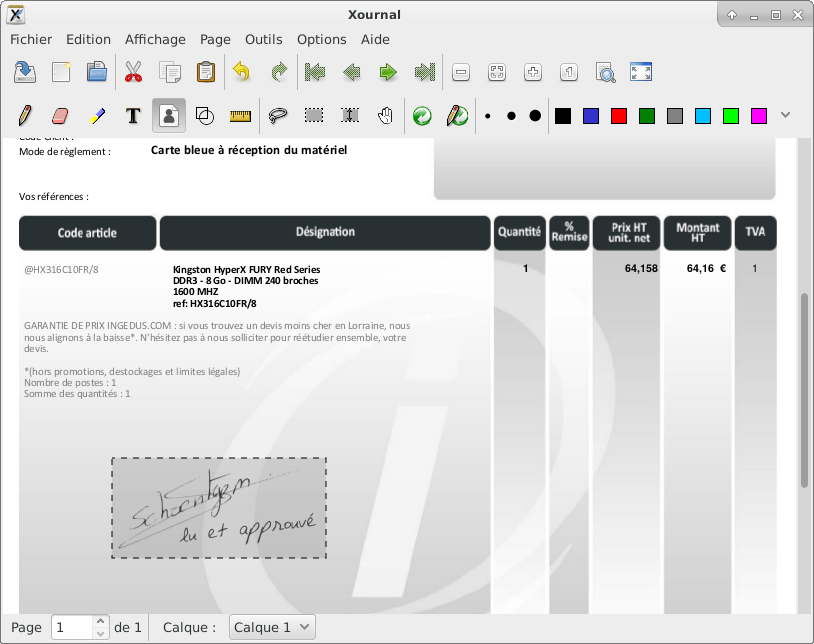Select the Pencil drawing tool

[x=24, y=115]
